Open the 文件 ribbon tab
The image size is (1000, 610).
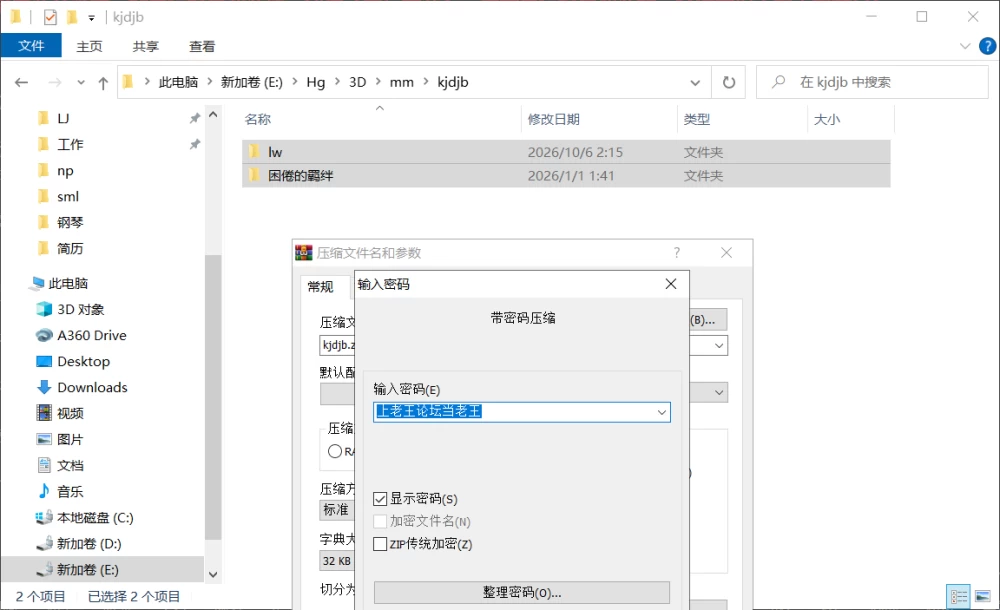click(x=31, y=46)
